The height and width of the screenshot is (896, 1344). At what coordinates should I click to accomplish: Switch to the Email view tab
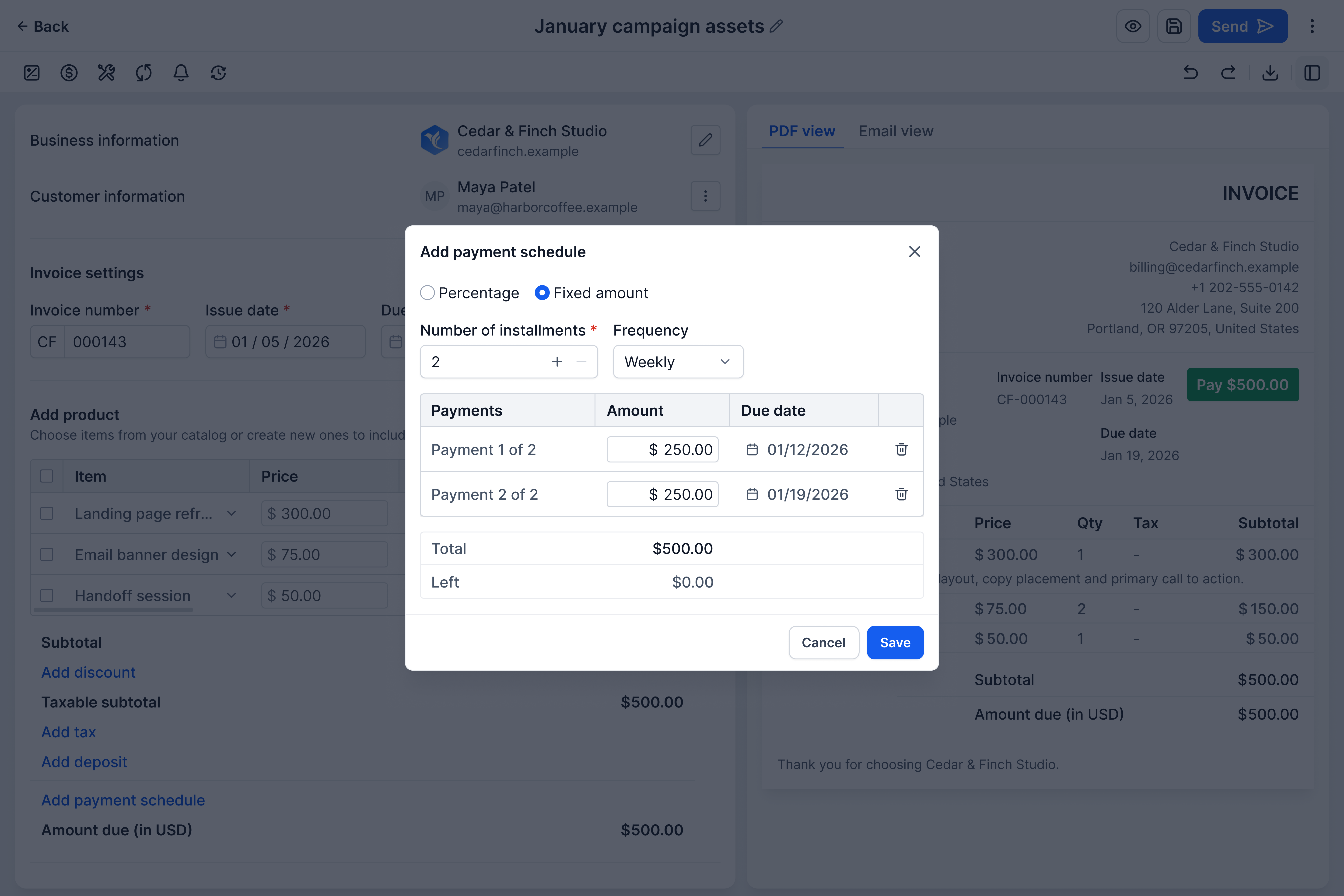click(896, 131)
